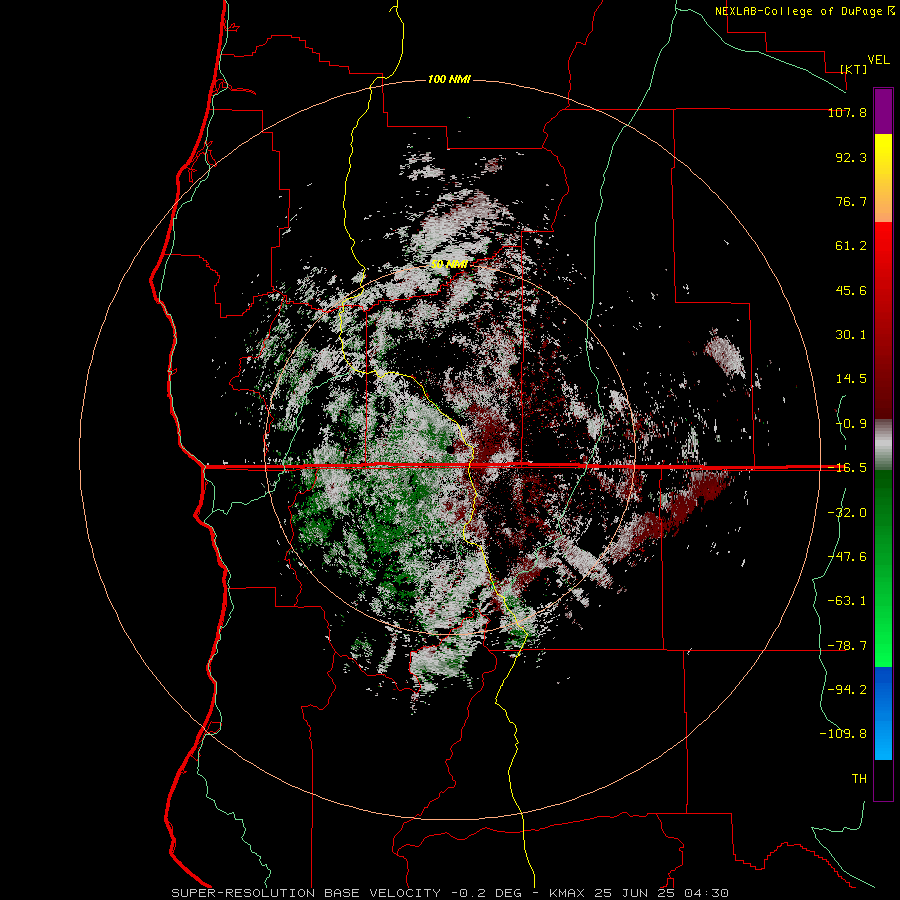Select the -94.2 scale value

click(x=847, y=690)
